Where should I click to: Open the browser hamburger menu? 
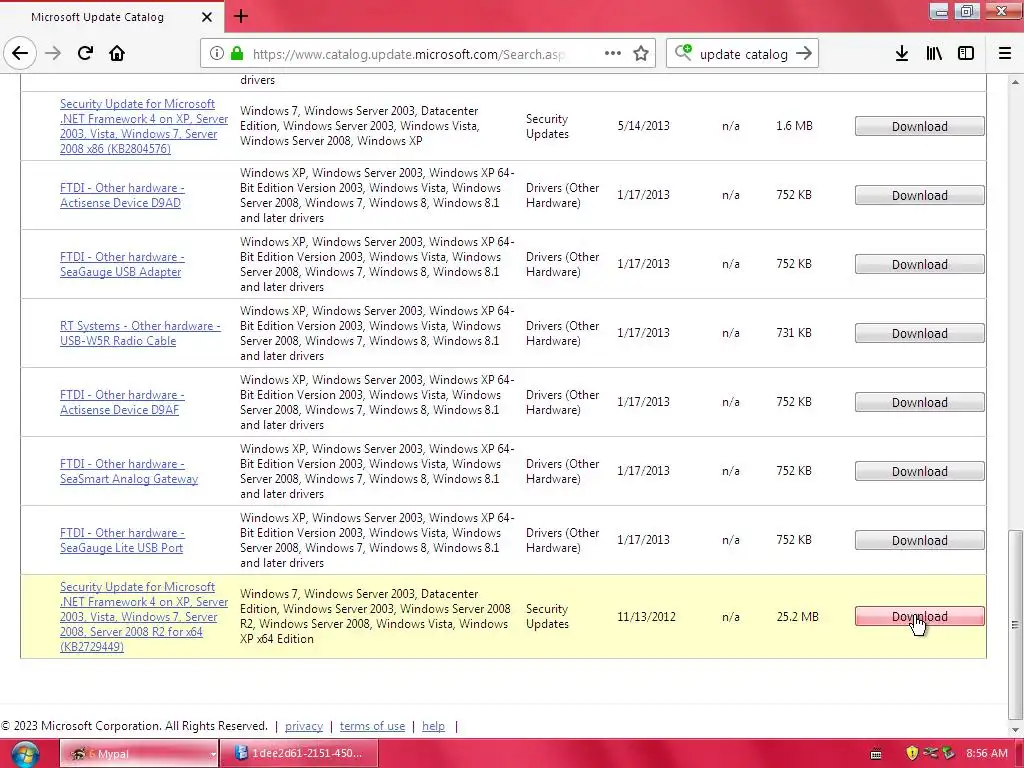[x=1005, y=53]
